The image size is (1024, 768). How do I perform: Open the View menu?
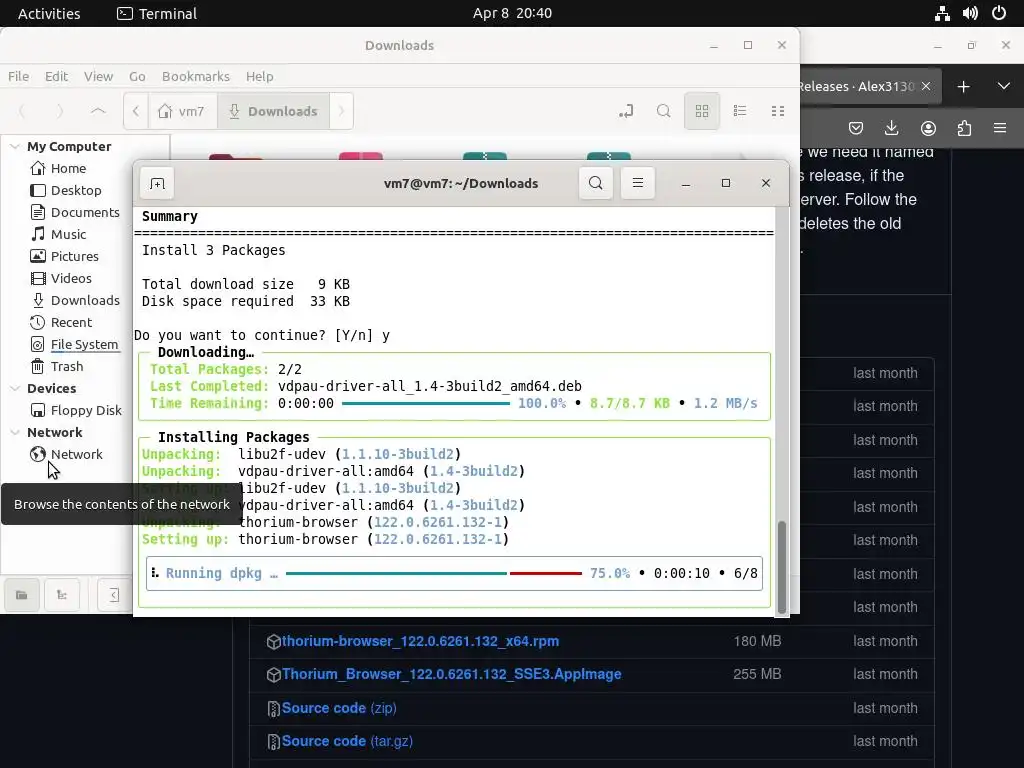(x=99, y=76)
